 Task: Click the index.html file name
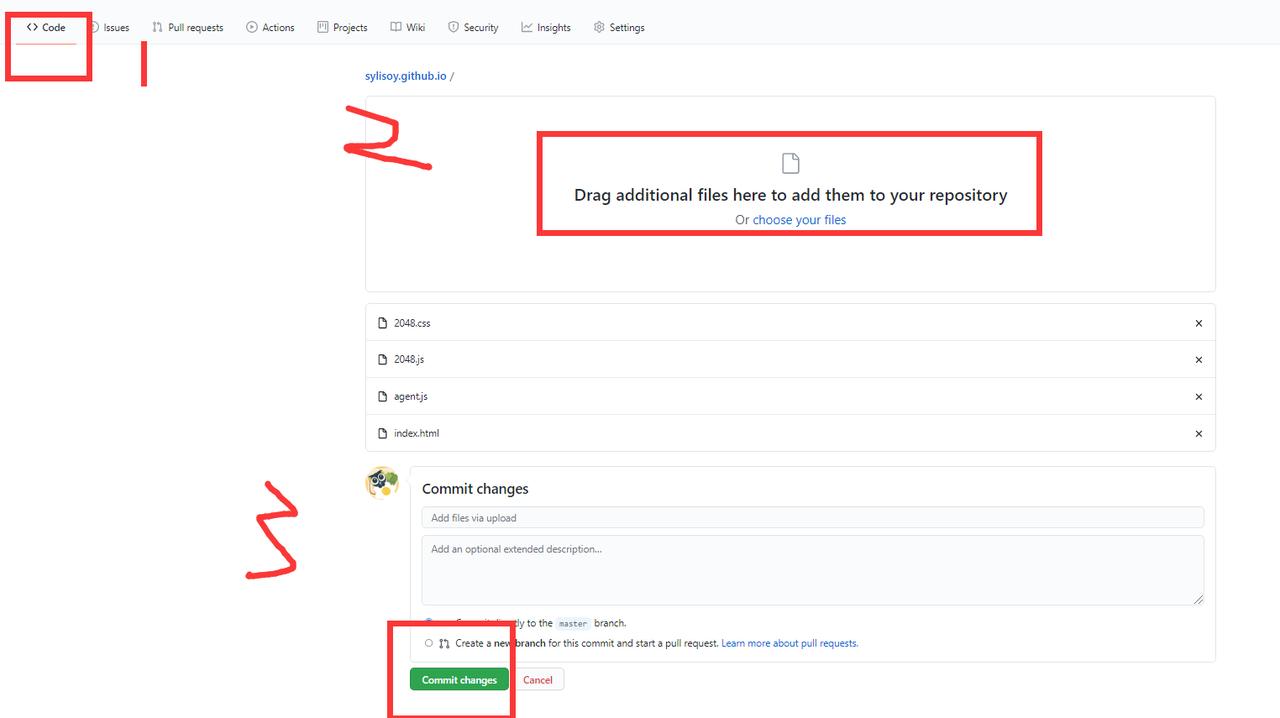pos(417,433)
